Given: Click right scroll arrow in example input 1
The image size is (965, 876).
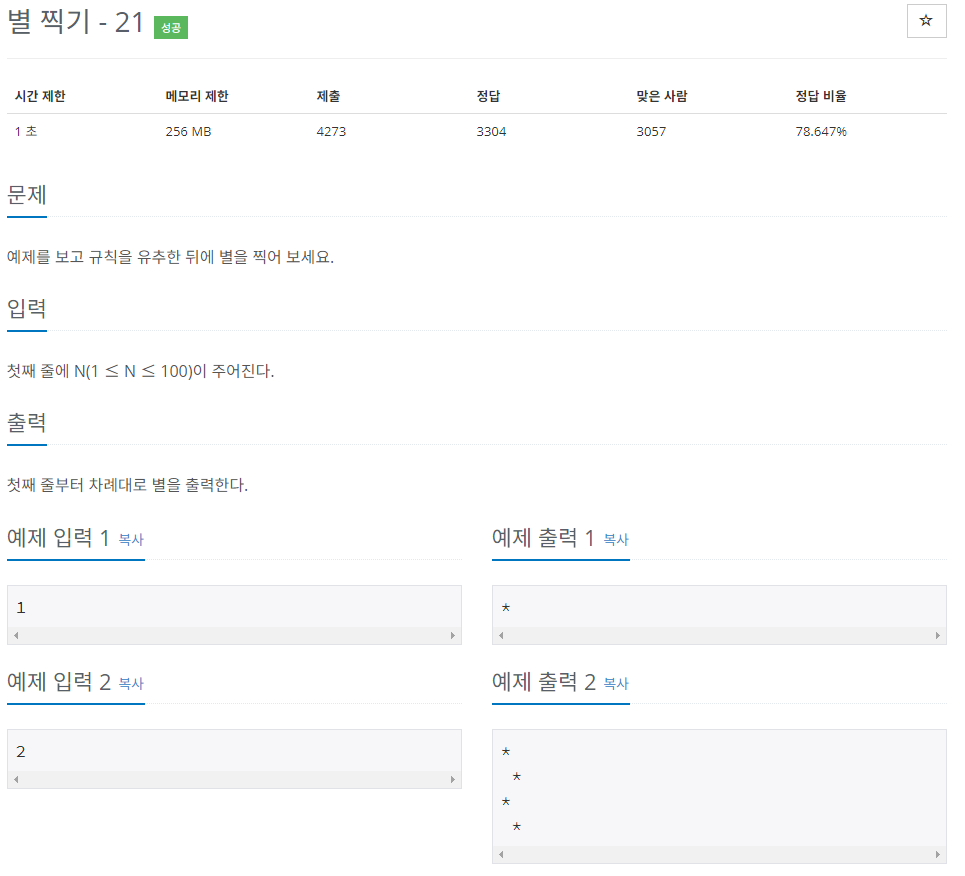Looking at the screenshot, I should pos(453,635).
